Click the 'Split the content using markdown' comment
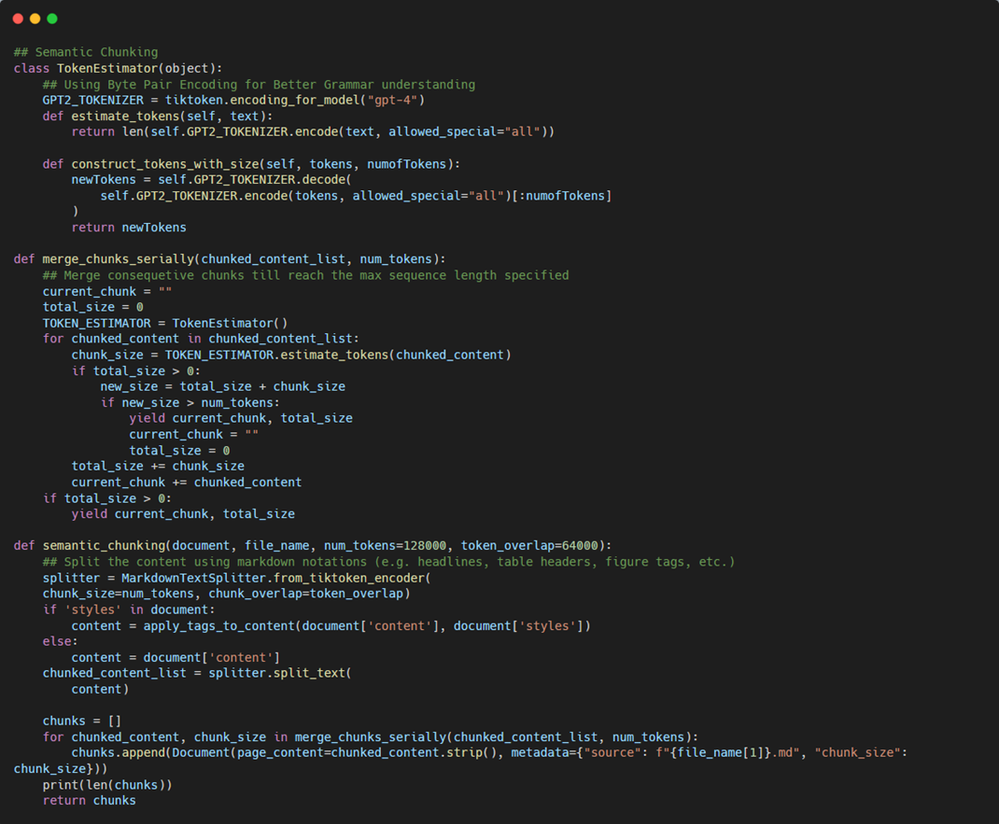The image size is (999, 824). click(389, 561)
